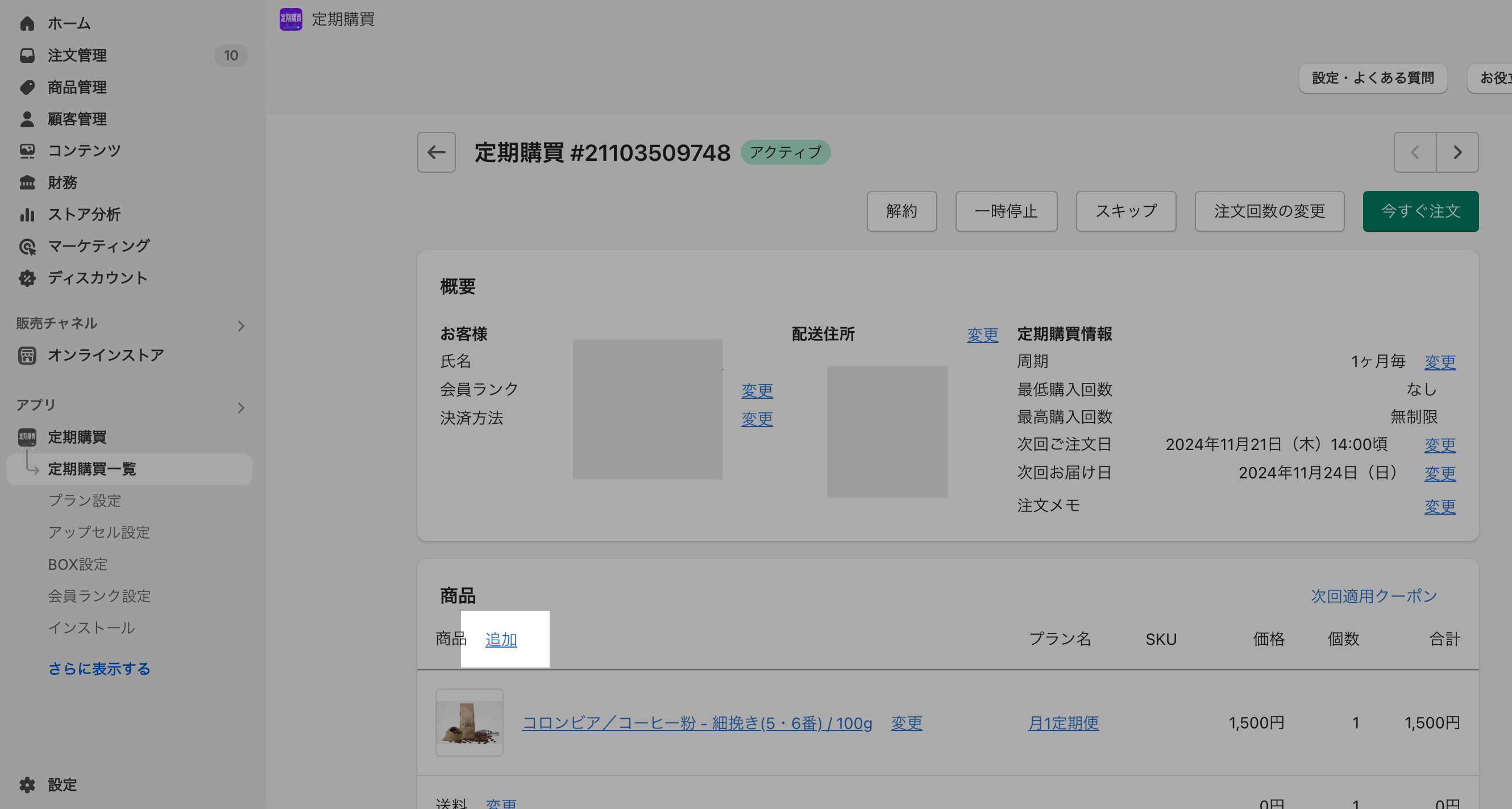Click the Home house icon in sidebar

pyautogui.click(x=27, y=23)
